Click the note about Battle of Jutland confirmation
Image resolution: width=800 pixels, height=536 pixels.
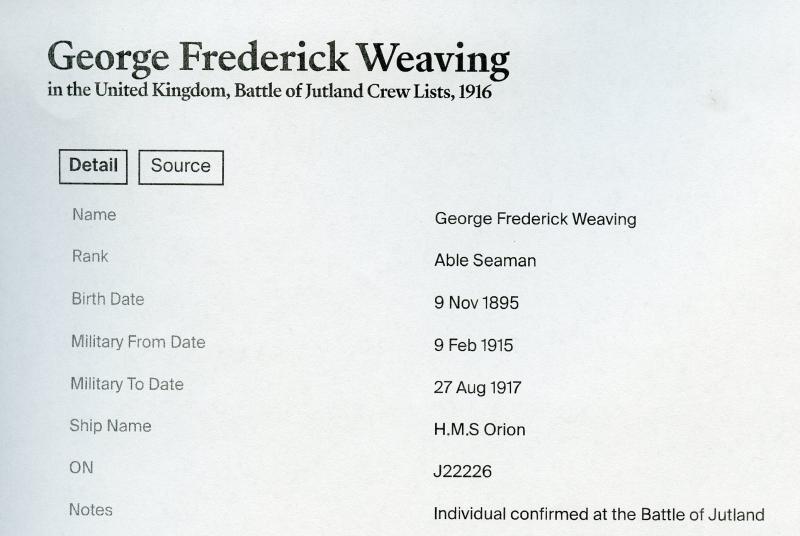pyautogui.click(x=599, y=514)
